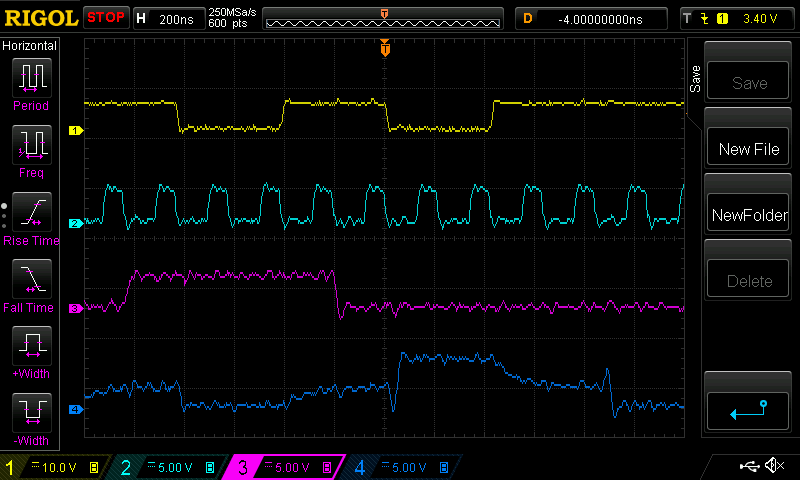Image resolution: width=800 pixels, height=480 pixels.
Task: Open the Save menu button
Action: (748, 81)
